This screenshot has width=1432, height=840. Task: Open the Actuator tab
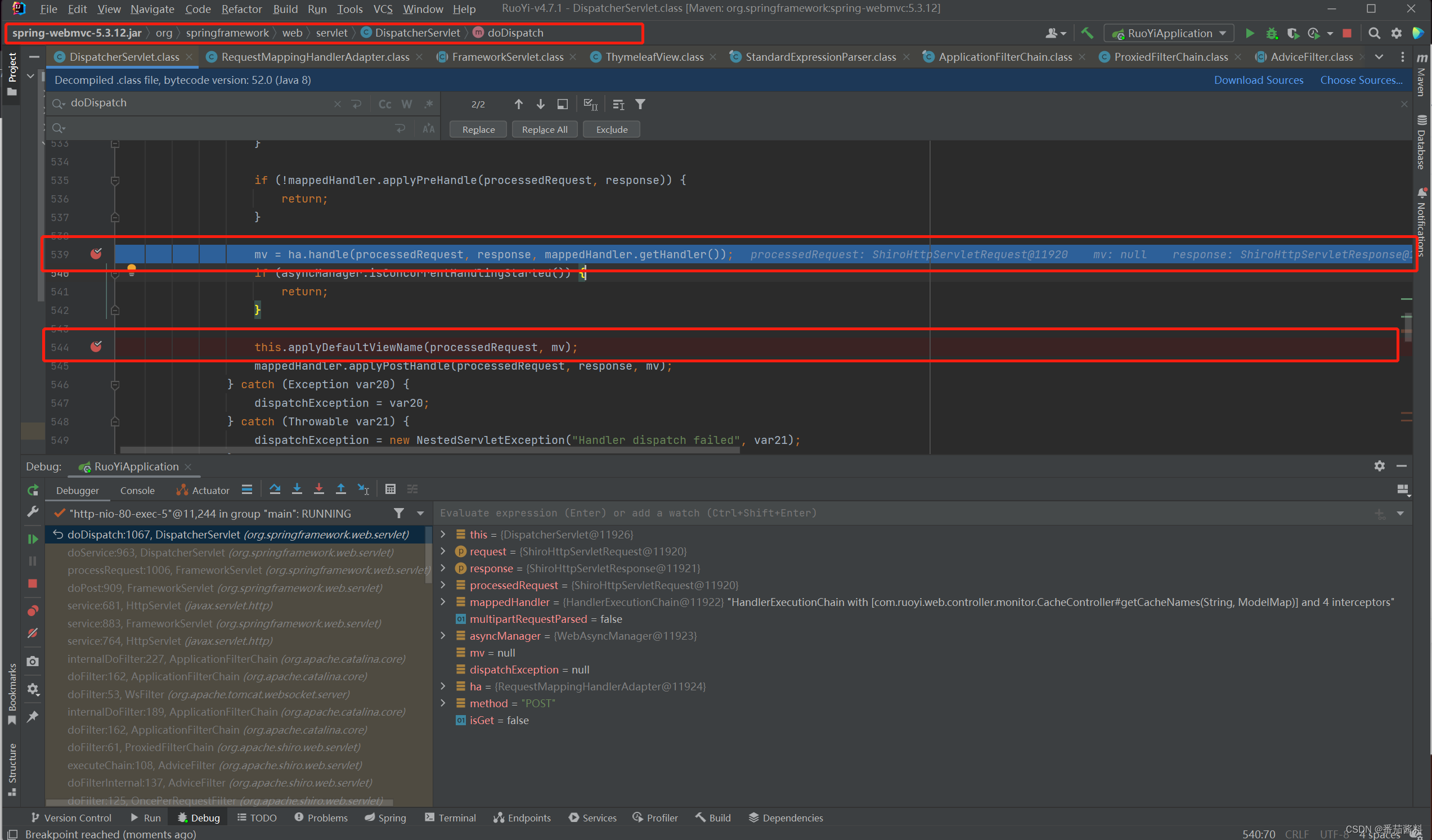point(203,491)
